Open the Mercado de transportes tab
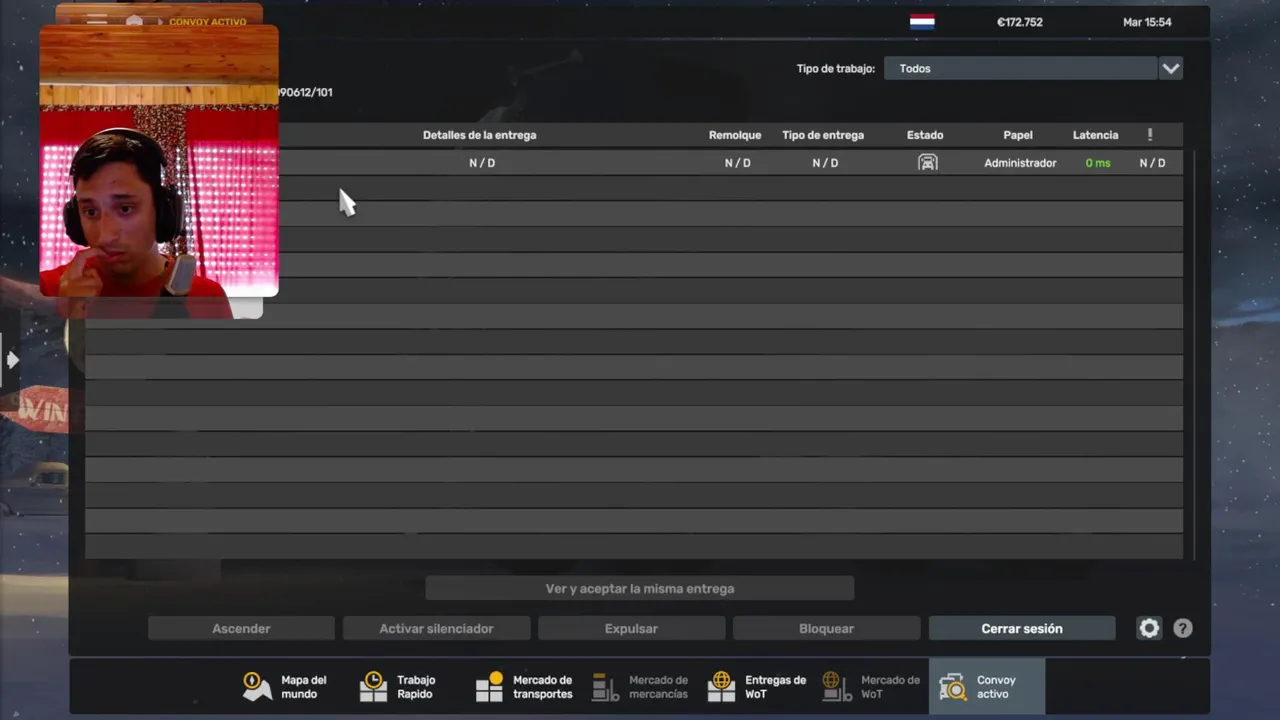This screenshot has width=1280, height=720. 523,687
